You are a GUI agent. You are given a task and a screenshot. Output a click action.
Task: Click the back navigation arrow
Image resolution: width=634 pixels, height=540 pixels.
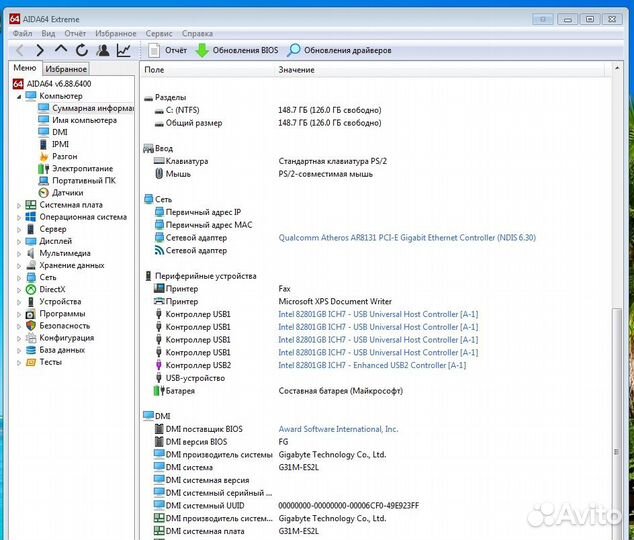click(x=19, y=50)
